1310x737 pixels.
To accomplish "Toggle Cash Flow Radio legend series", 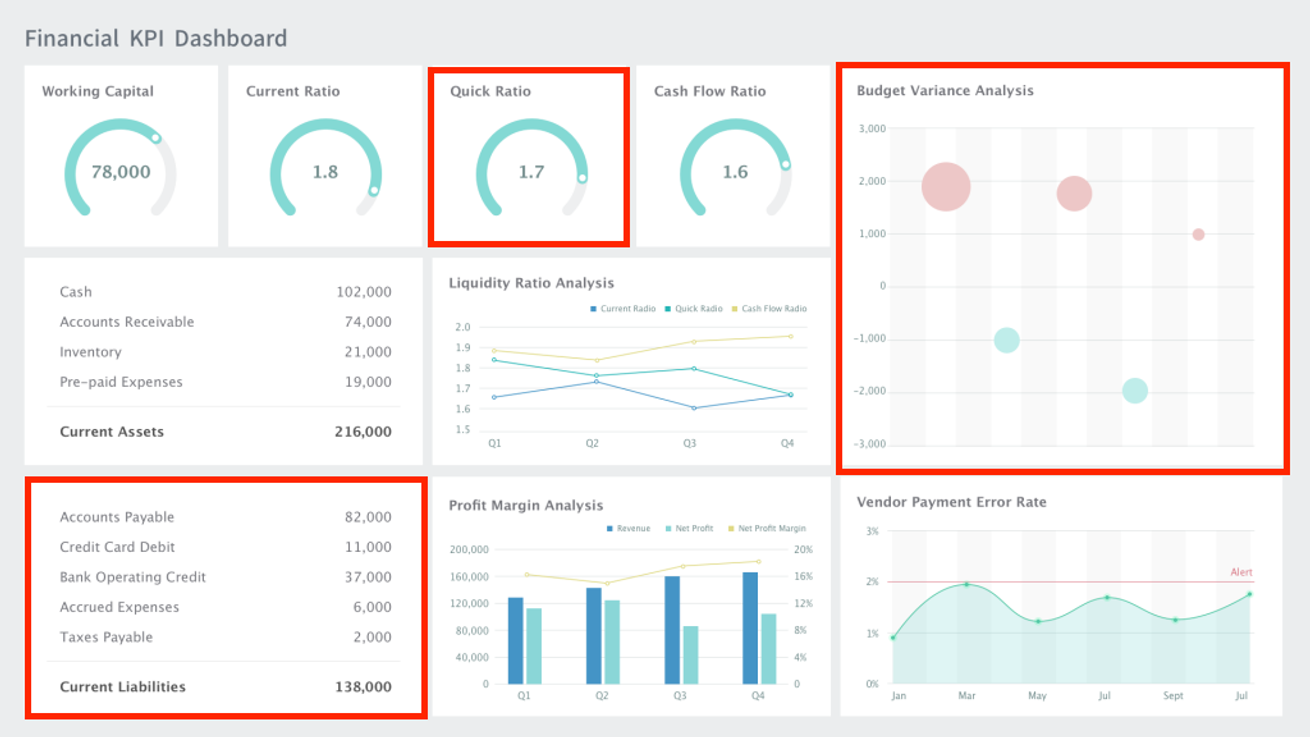I will (768, 309).
